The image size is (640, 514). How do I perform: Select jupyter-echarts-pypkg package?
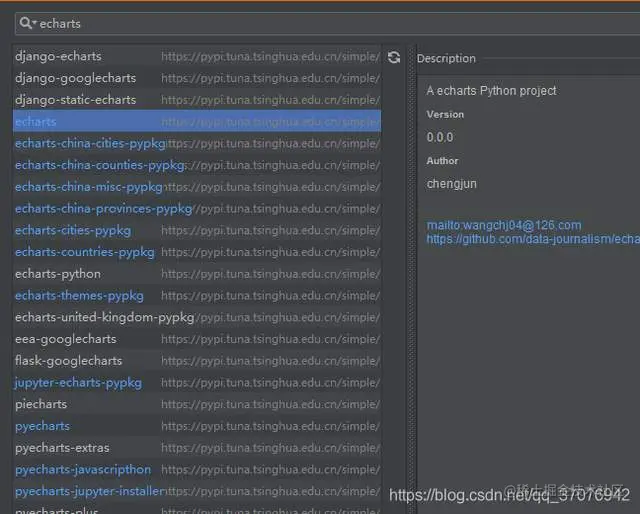pyautogui.click(x=197, y=383)
